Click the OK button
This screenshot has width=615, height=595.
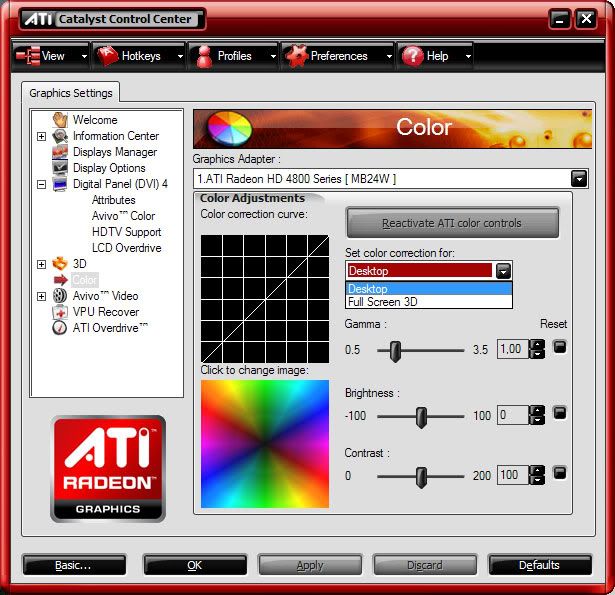click(x=195, y=565)
